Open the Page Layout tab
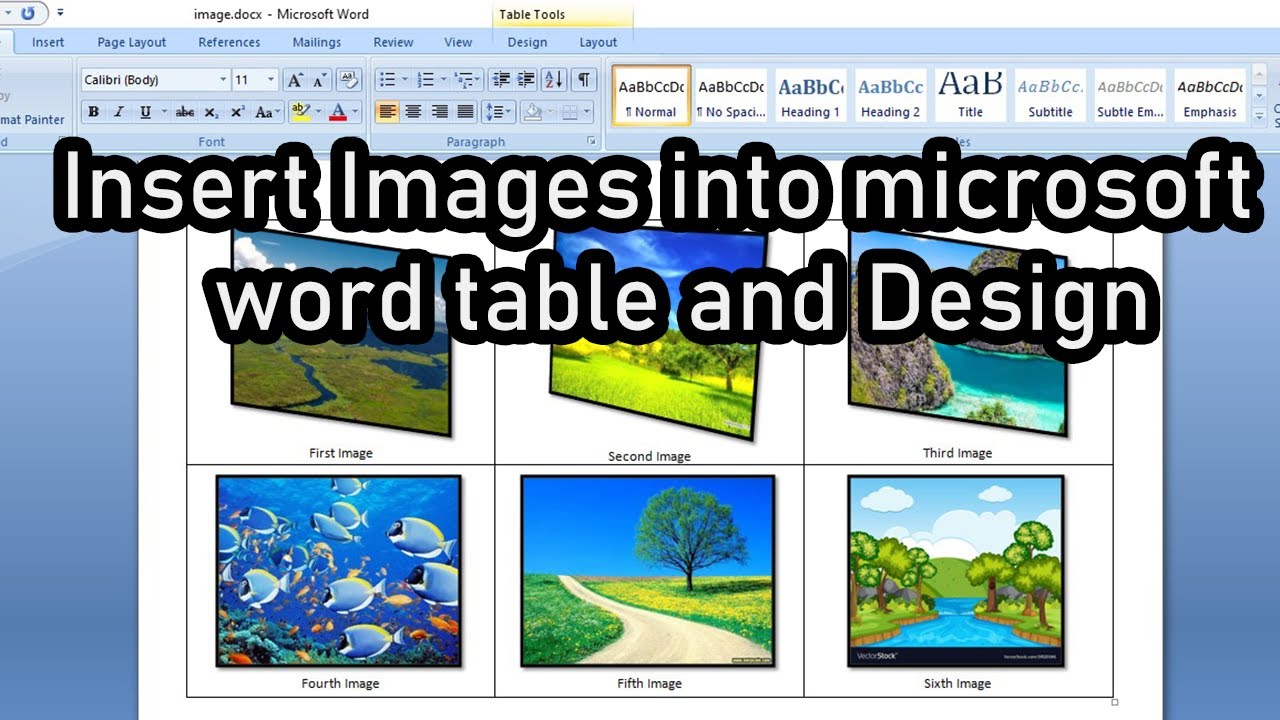The image size is (1280, 720). click(x=132, y=42)
